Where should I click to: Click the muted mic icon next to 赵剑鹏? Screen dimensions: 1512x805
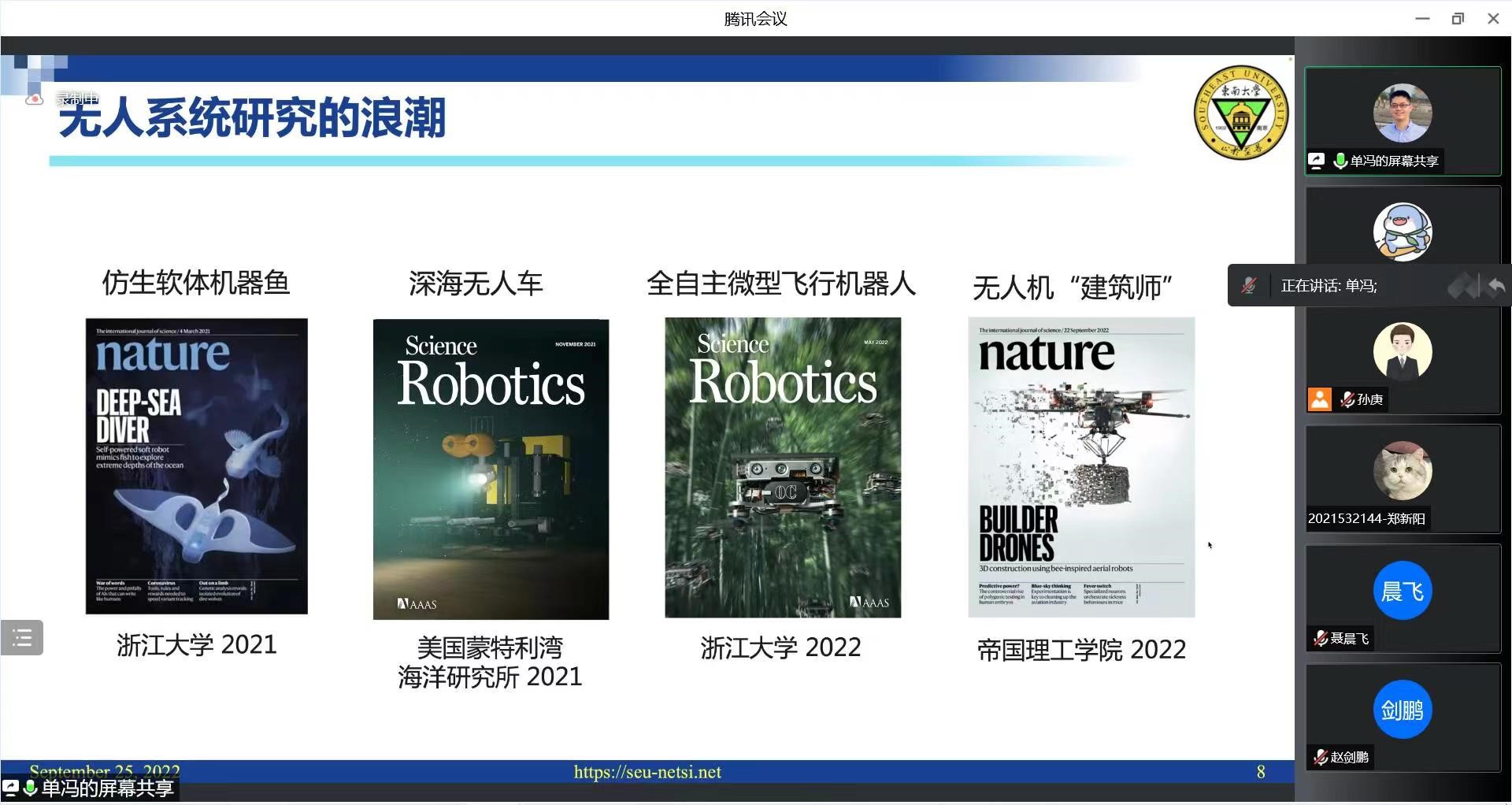pyautogui.click(x=1321, y=757)
